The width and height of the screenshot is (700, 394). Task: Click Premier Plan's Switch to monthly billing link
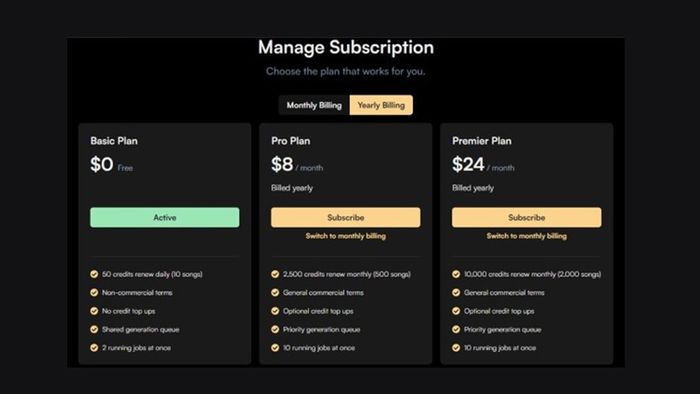526,236
